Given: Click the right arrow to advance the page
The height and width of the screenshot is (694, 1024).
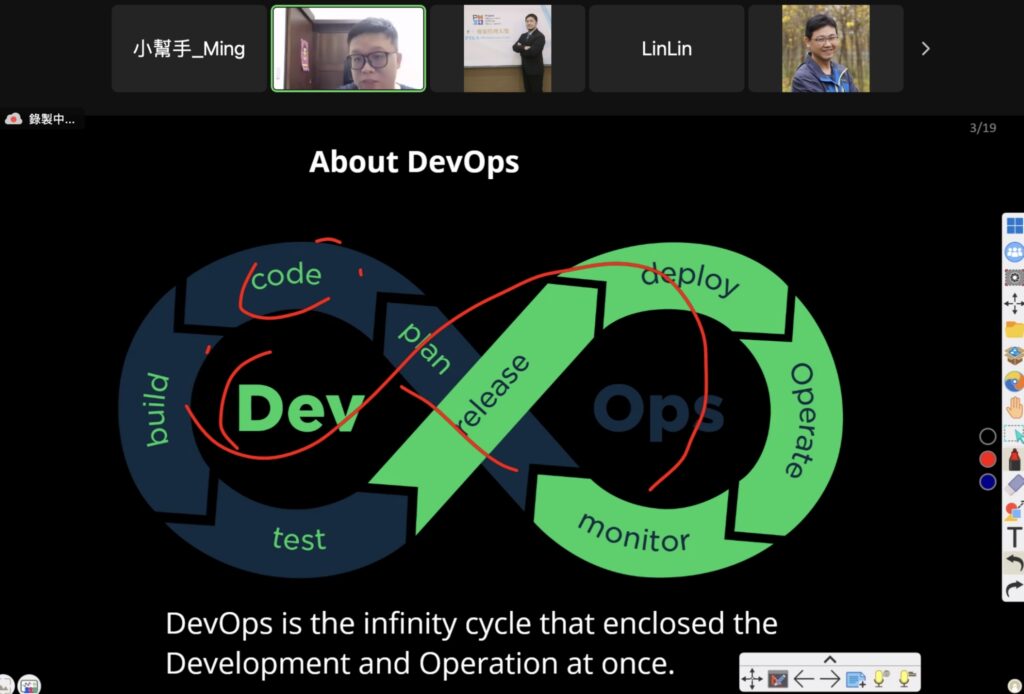Looking at the screenshot, I should click(829, 679).
